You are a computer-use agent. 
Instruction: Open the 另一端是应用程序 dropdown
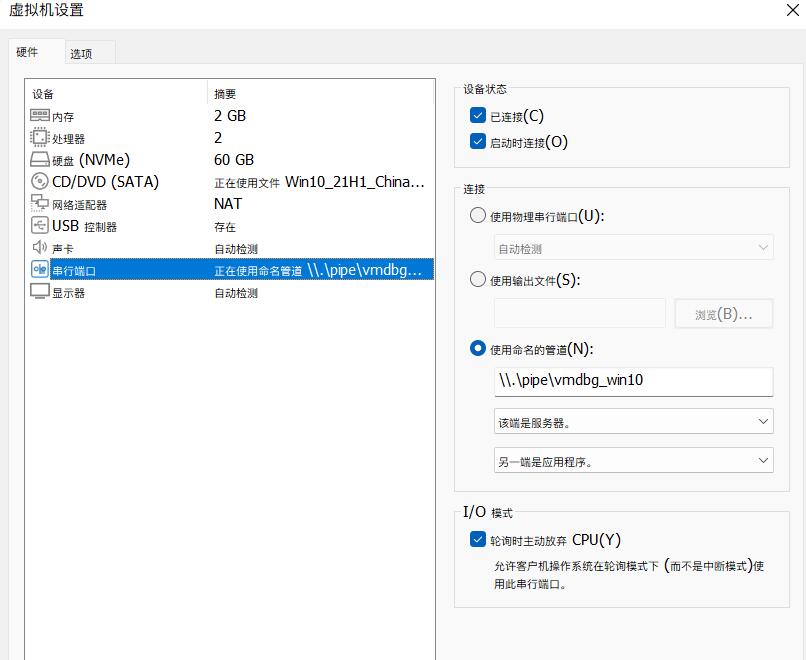click(633, 461)
